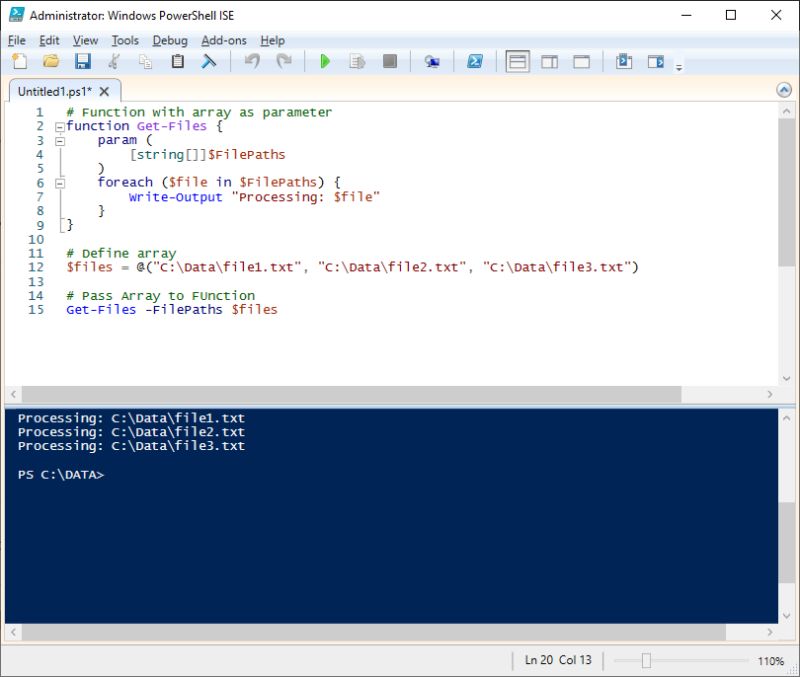
Task: Toggle Show Script Pane Right layout
Action: (550, 62)
